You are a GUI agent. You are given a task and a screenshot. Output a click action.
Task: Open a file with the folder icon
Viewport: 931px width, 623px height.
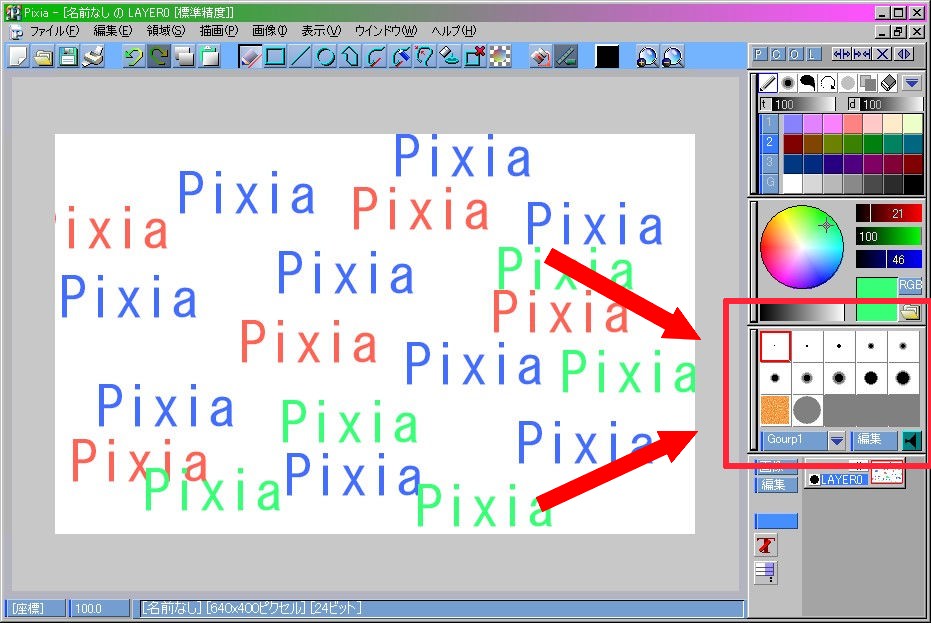click(44, 57)
